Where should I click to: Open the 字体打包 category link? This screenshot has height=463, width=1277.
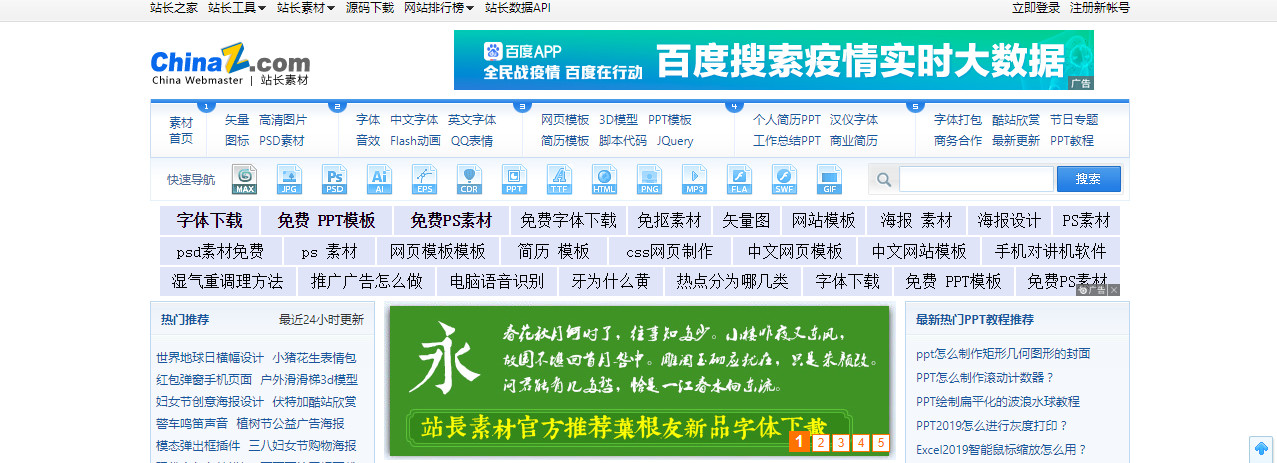tap(958, 119)
